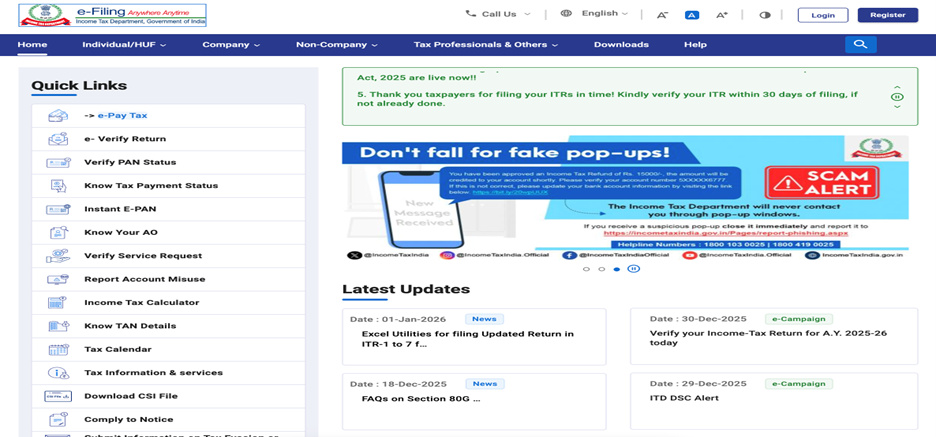Toggle the high contrast mode icon
936x437 pixels.
click(x=765, y=15)
